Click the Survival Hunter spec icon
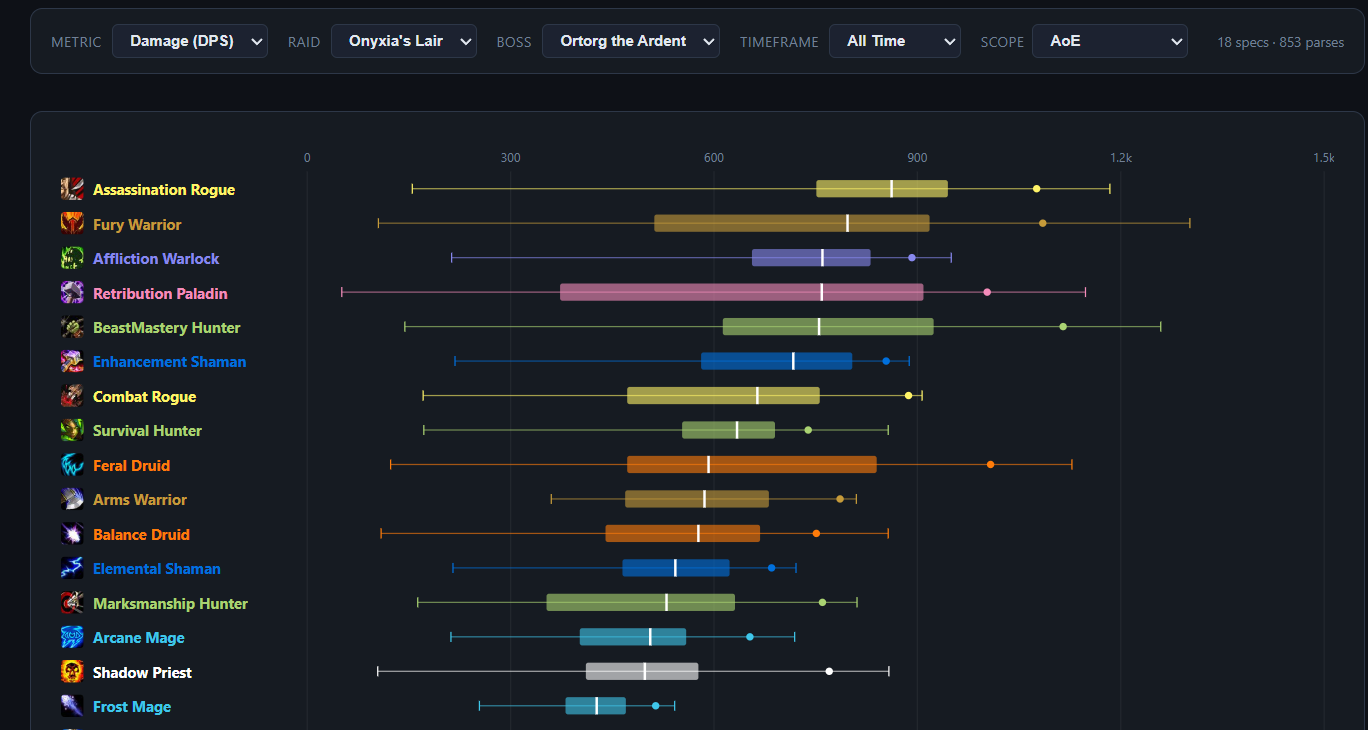This screenshot has width=1368, height=730. [x=72, y=430]
